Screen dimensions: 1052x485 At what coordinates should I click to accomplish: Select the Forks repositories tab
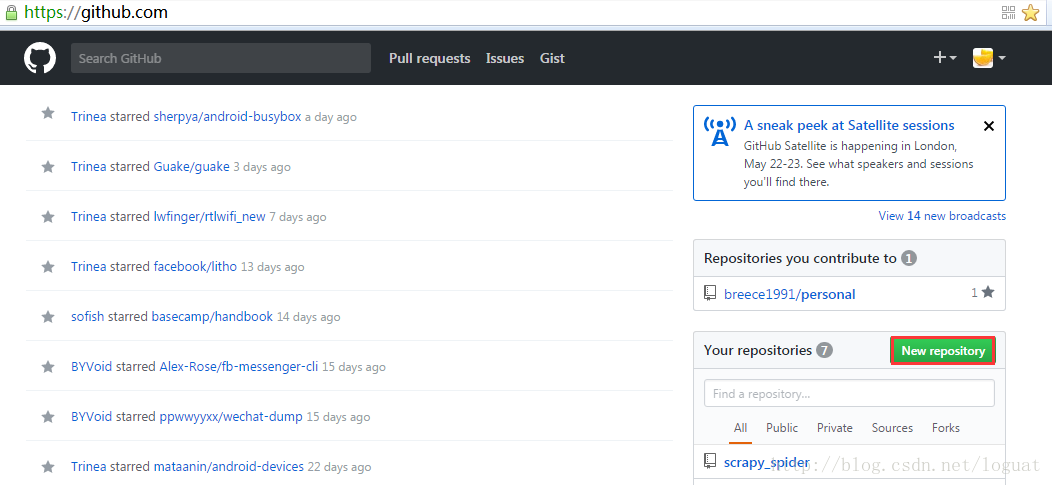pos(945,428)
